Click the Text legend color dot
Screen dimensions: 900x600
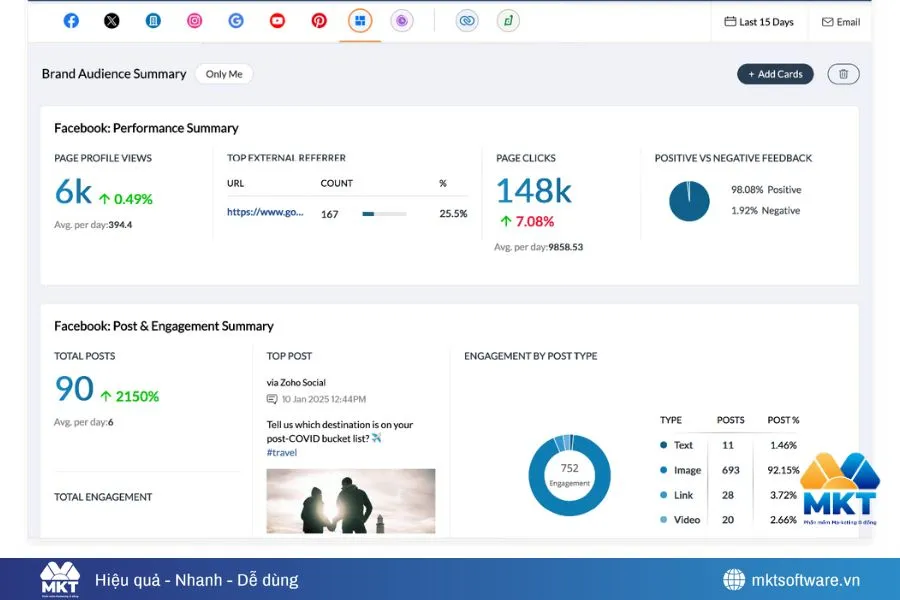[x=664, y=445]
